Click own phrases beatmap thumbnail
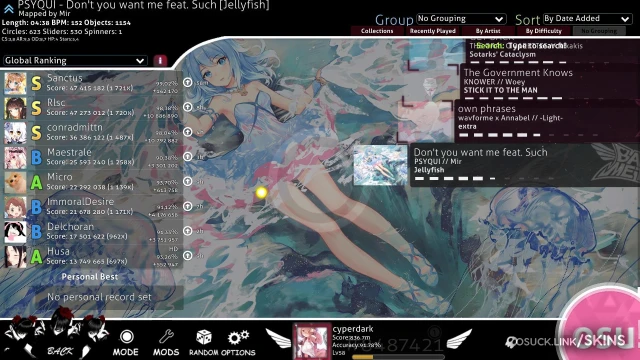Screen dimensions: 640x360 (x=425, y=121)
